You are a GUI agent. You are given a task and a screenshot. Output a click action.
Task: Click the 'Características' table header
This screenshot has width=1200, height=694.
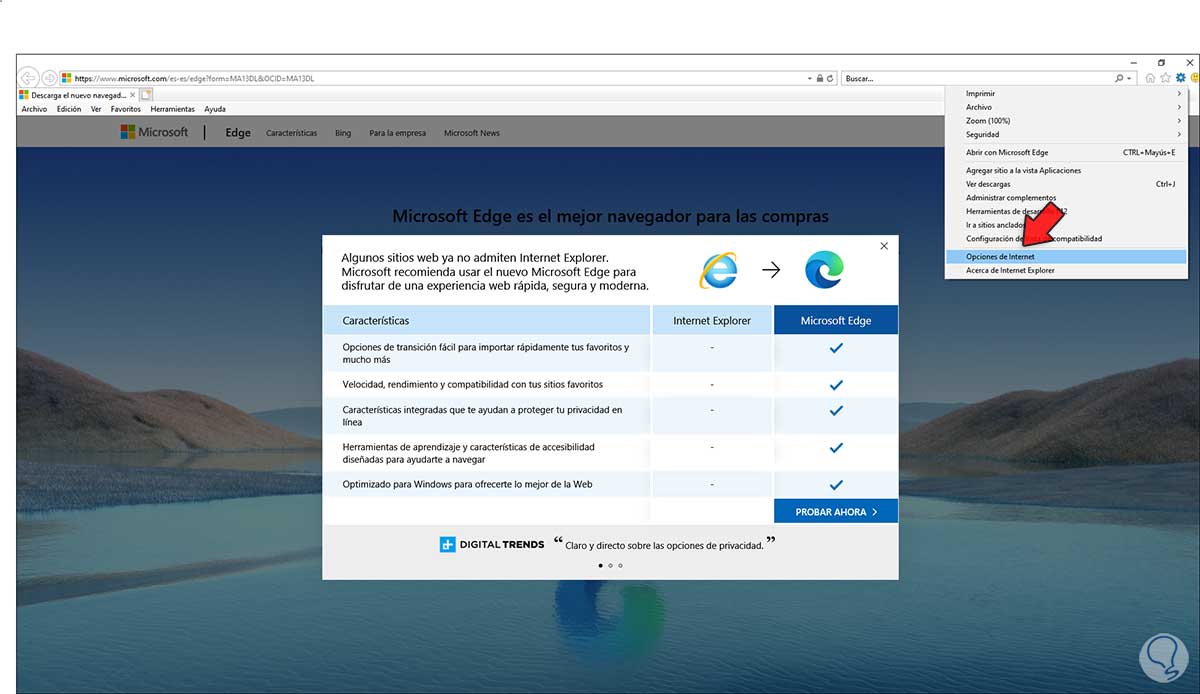486,320
